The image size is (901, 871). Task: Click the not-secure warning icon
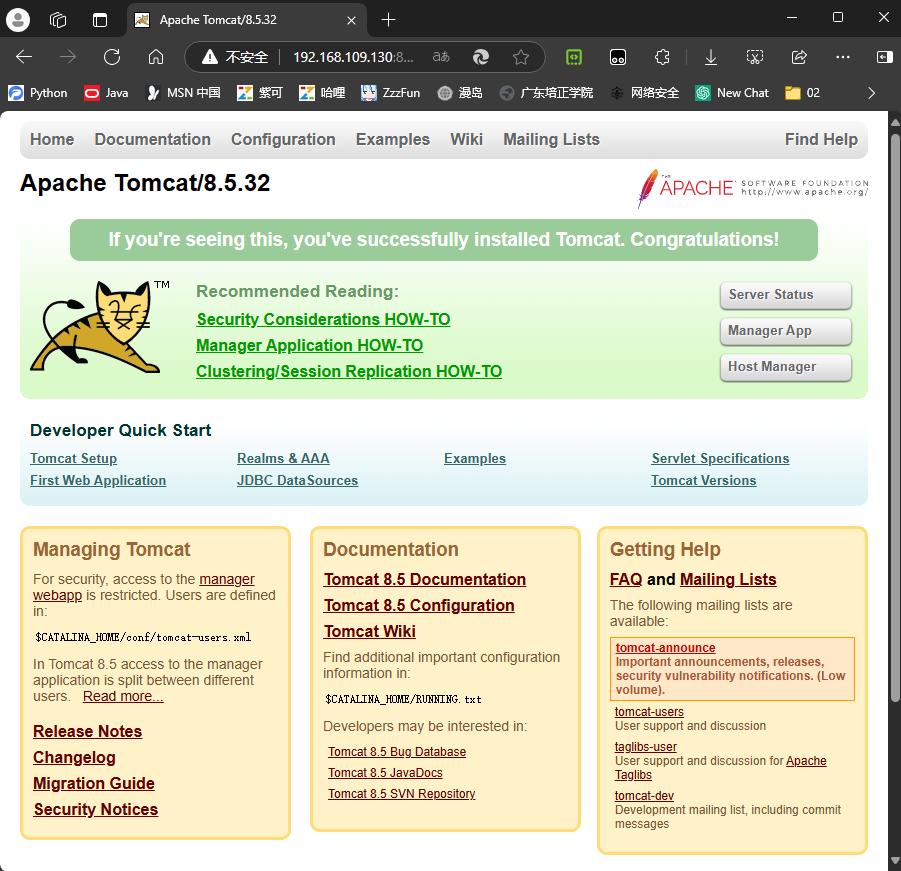pos(210,57)
